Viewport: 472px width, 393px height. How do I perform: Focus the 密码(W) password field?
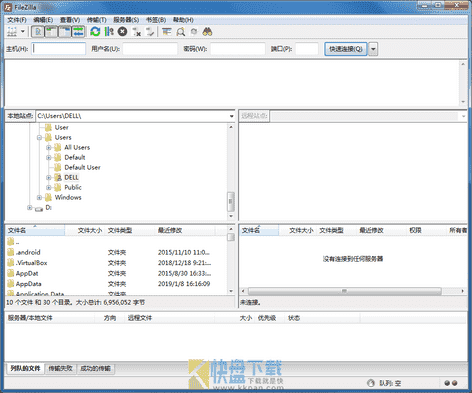coord(238,49)
